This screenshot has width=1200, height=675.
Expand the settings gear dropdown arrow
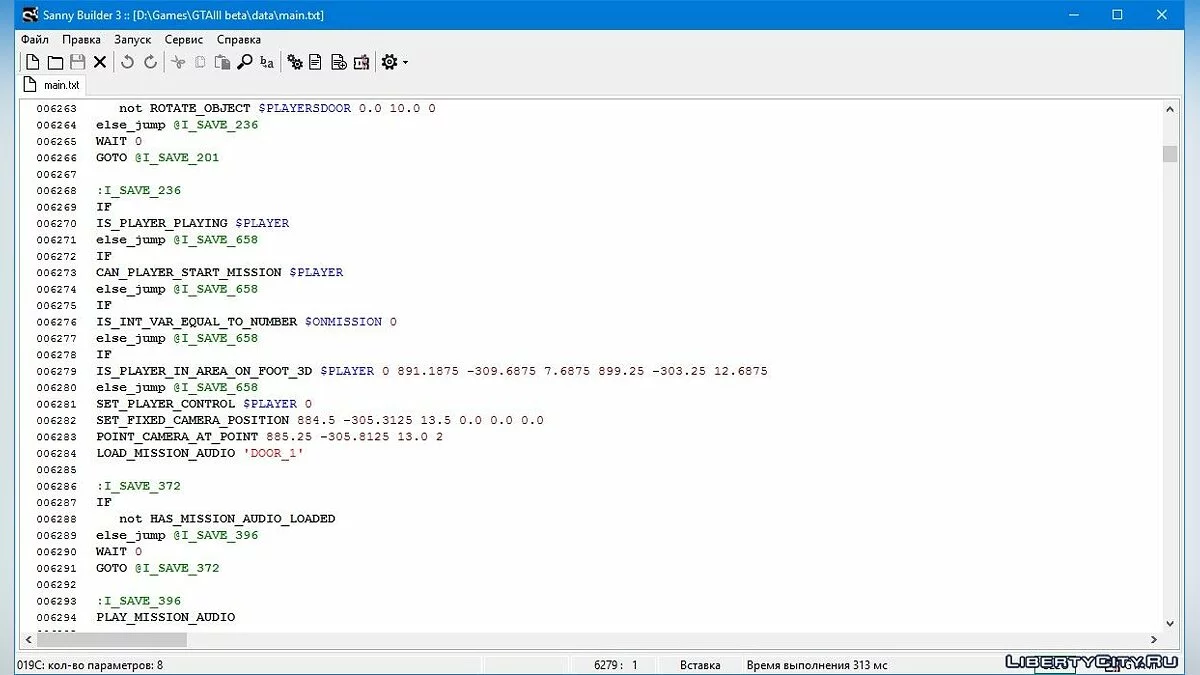click(x=405, y=63)
